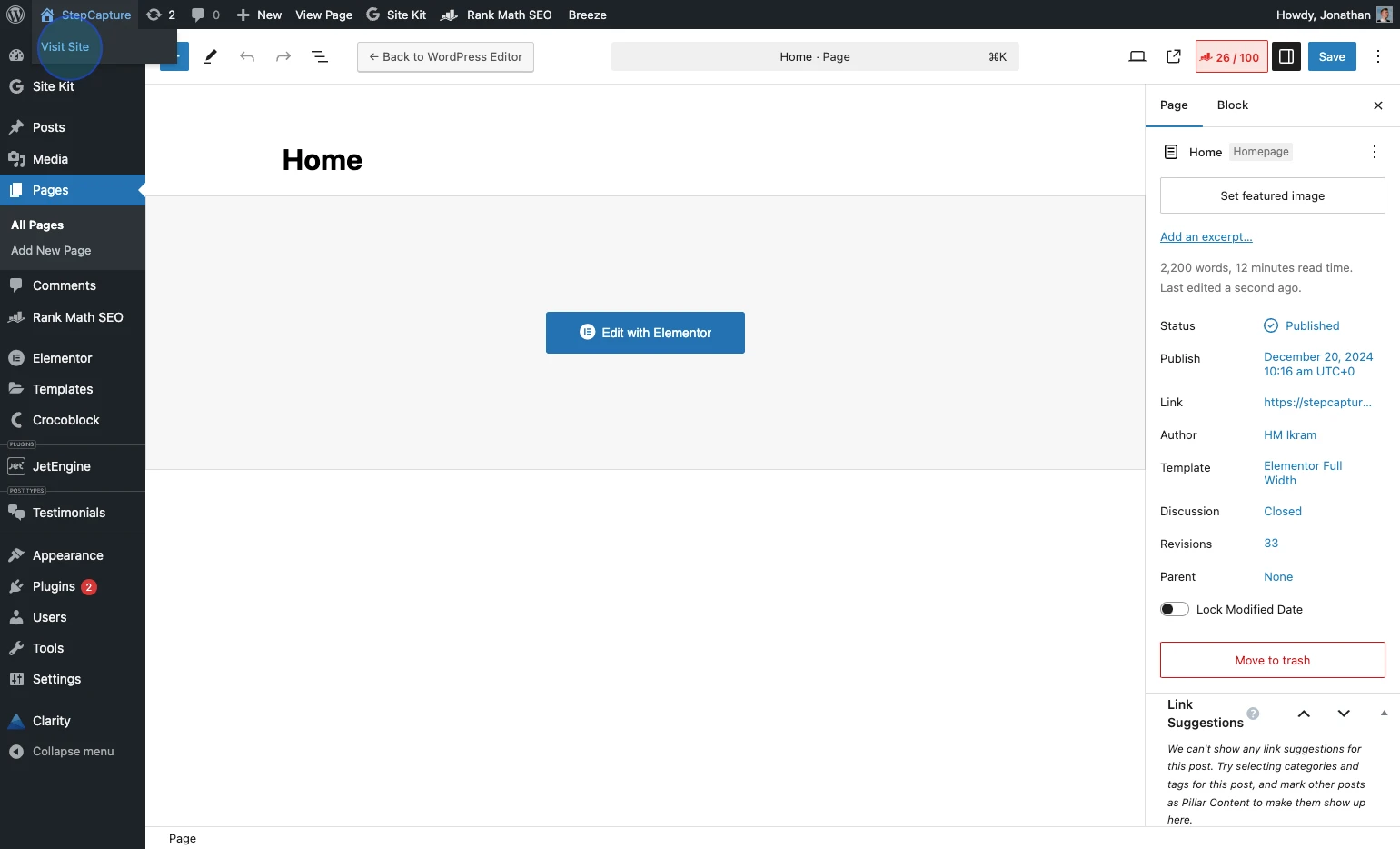Click the redo arrow

283,56
